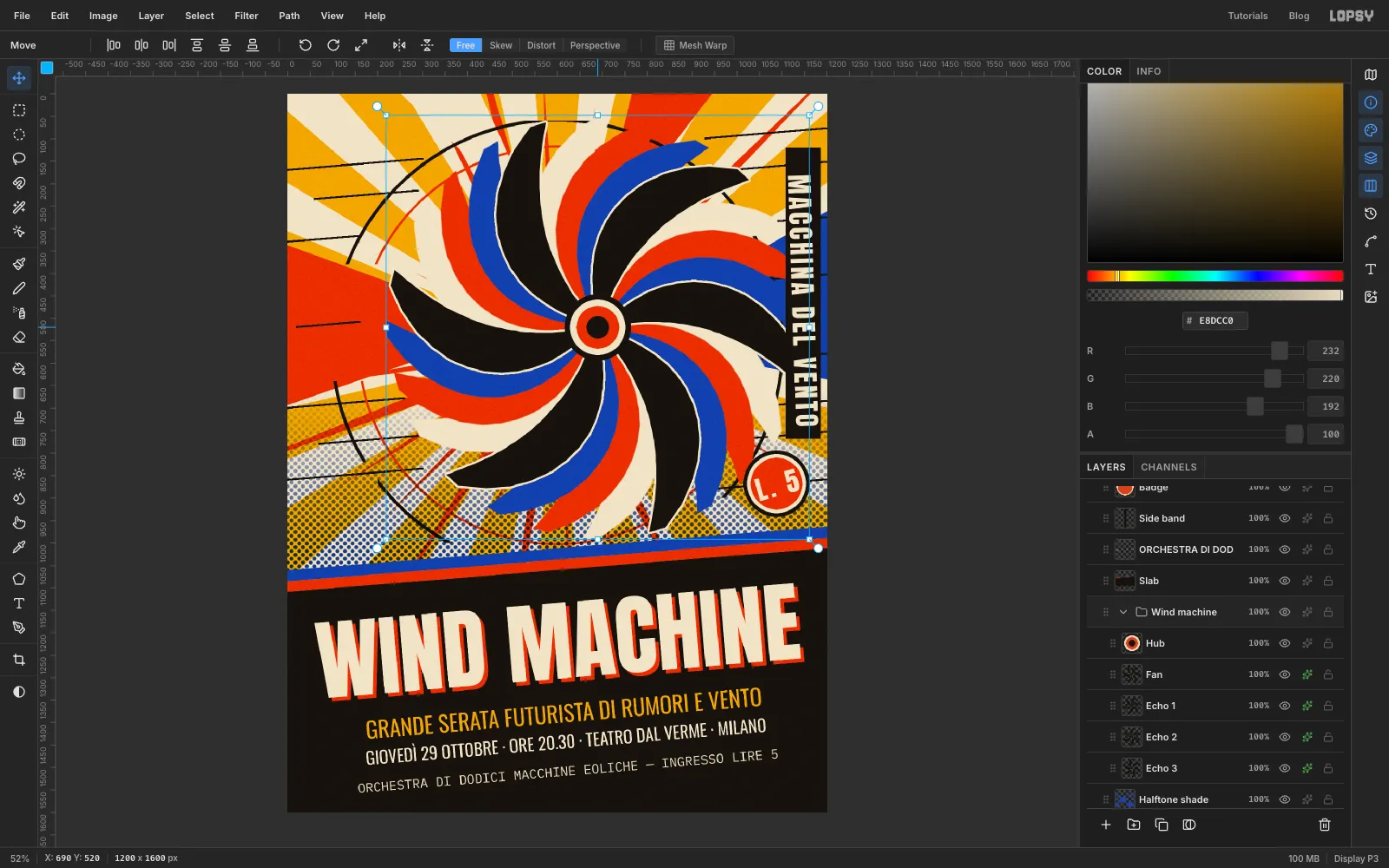Delete layer with trash icon
This screenshot has width=1389, height=868.
click(x=1325, y=825)
